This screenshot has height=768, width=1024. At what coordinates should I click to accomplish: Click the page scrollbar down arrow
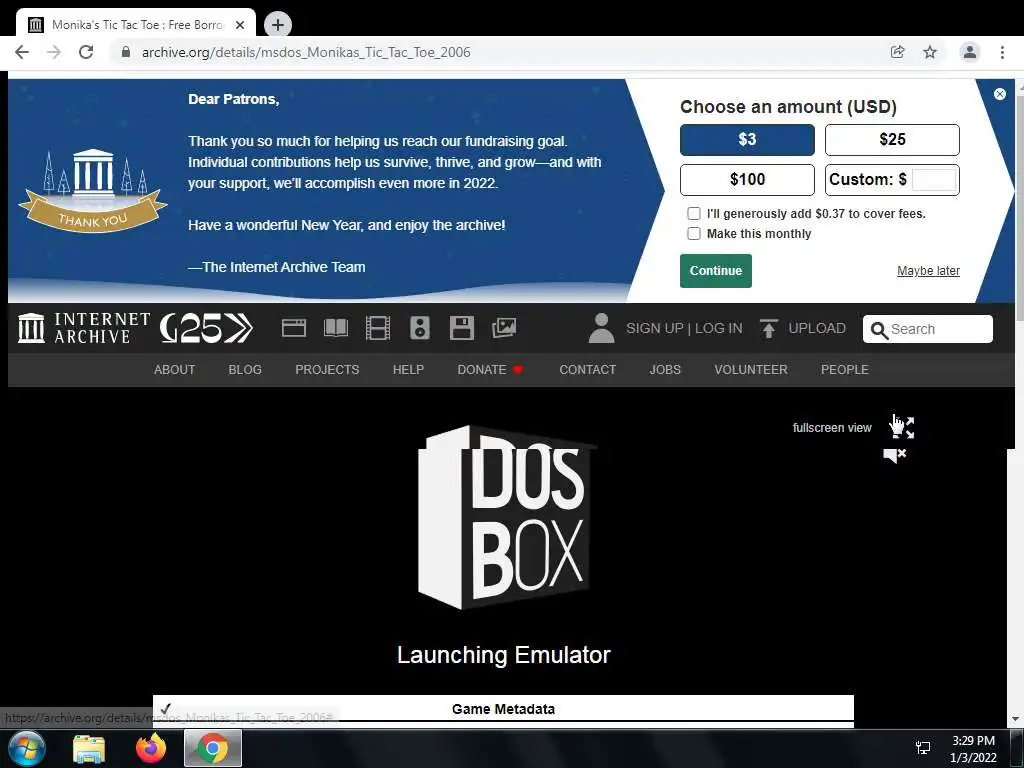click(x=1016, y=719)
